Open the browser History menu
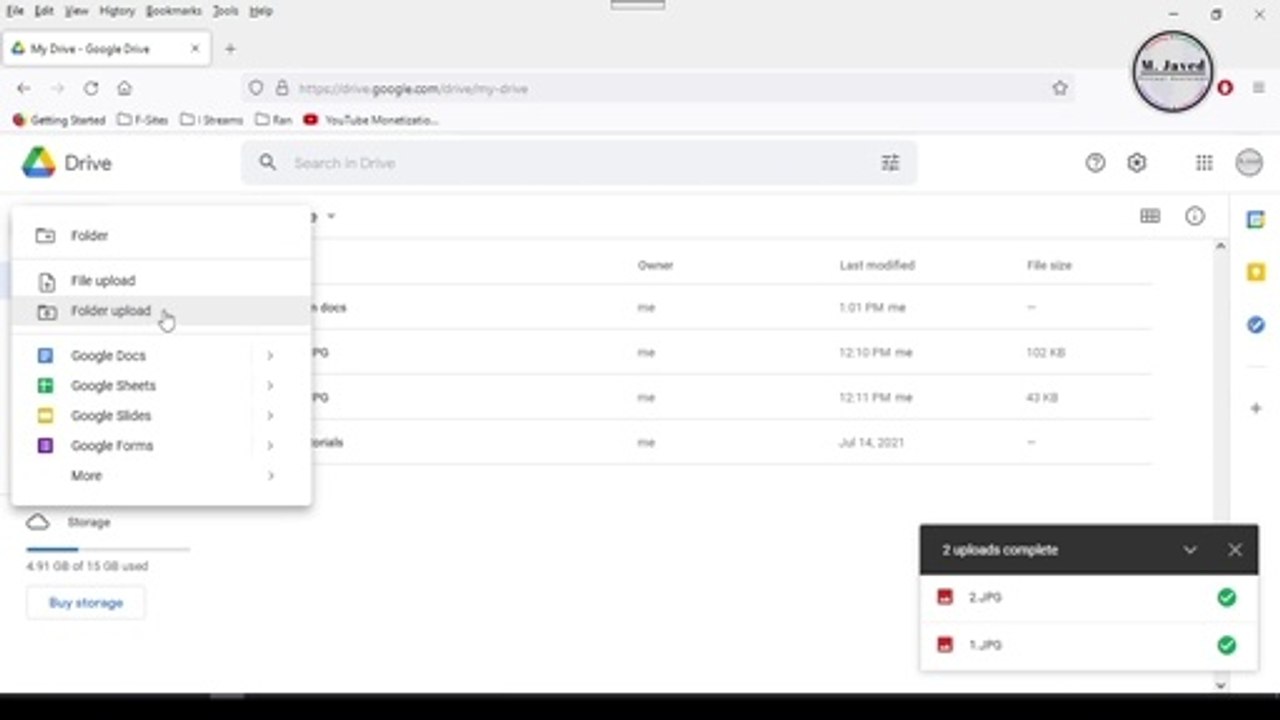1280x720 pixels. pyautogui.click(x=117, y=11)
